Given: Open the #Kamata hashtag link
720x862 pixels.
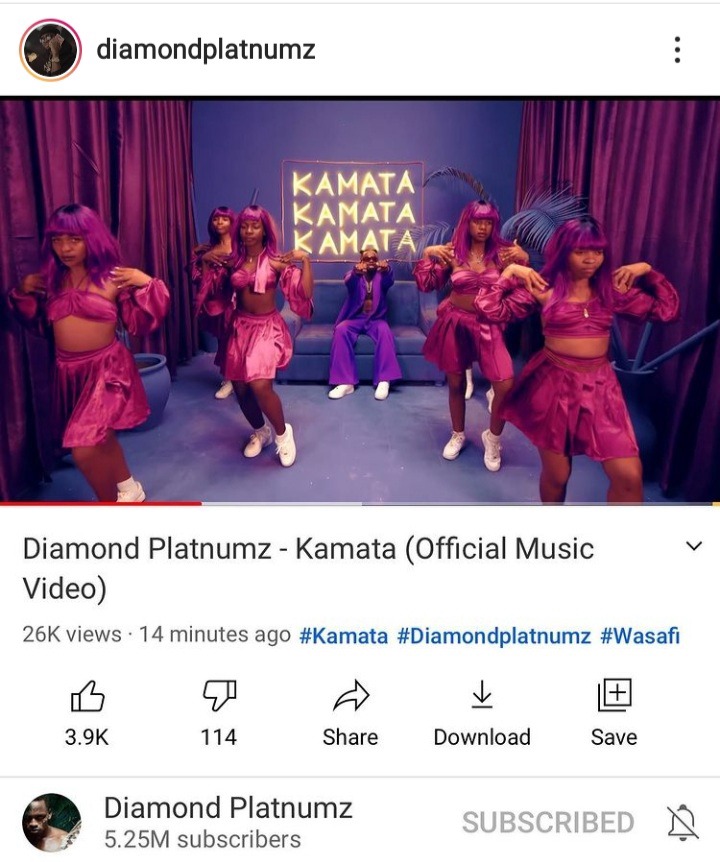Looking at the screenshot, I should [344, 636].
